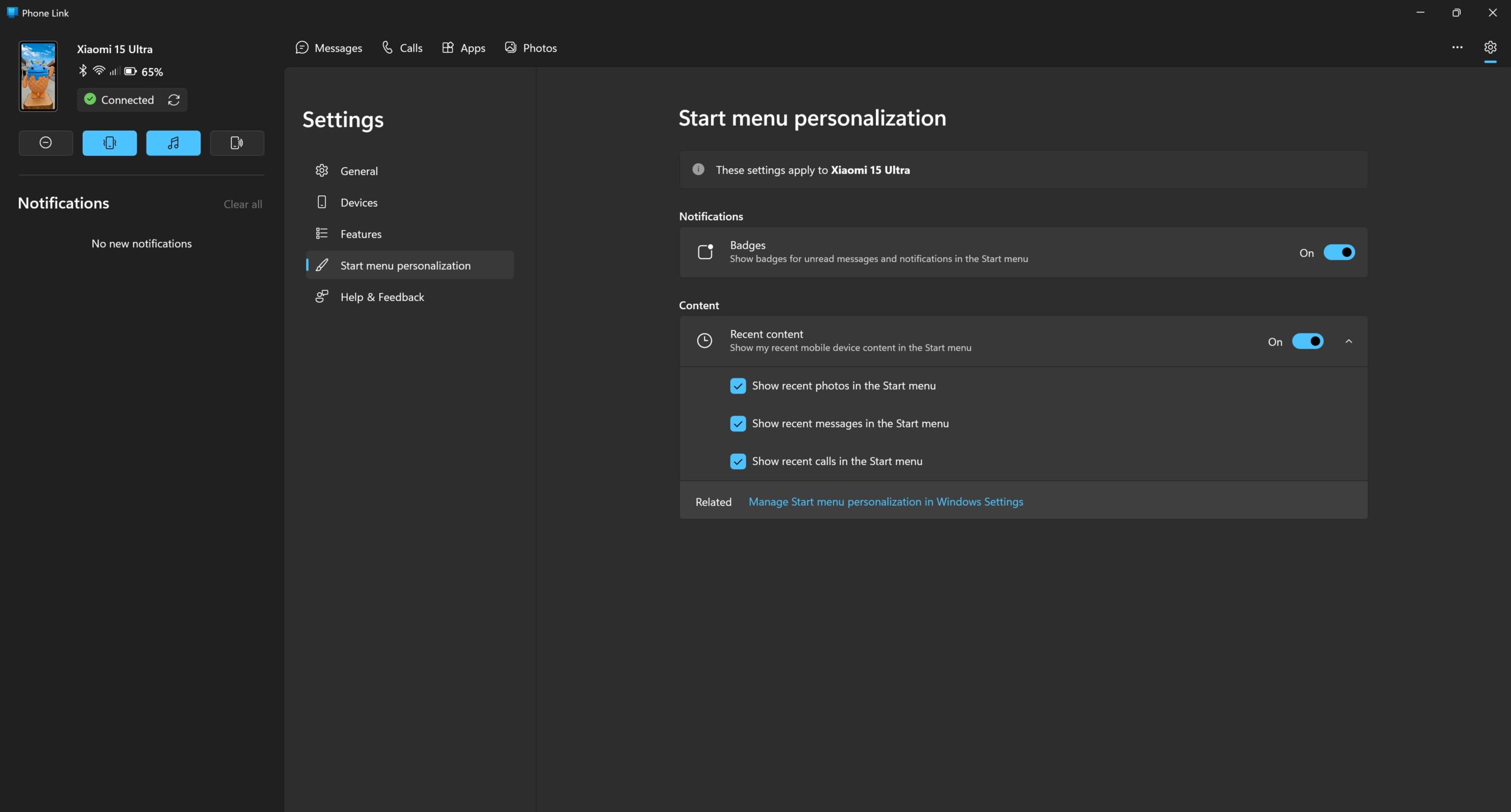Click Manage Start menu personalization link
The width and height of the screenshot is (1511, 812).
[885, 502]
